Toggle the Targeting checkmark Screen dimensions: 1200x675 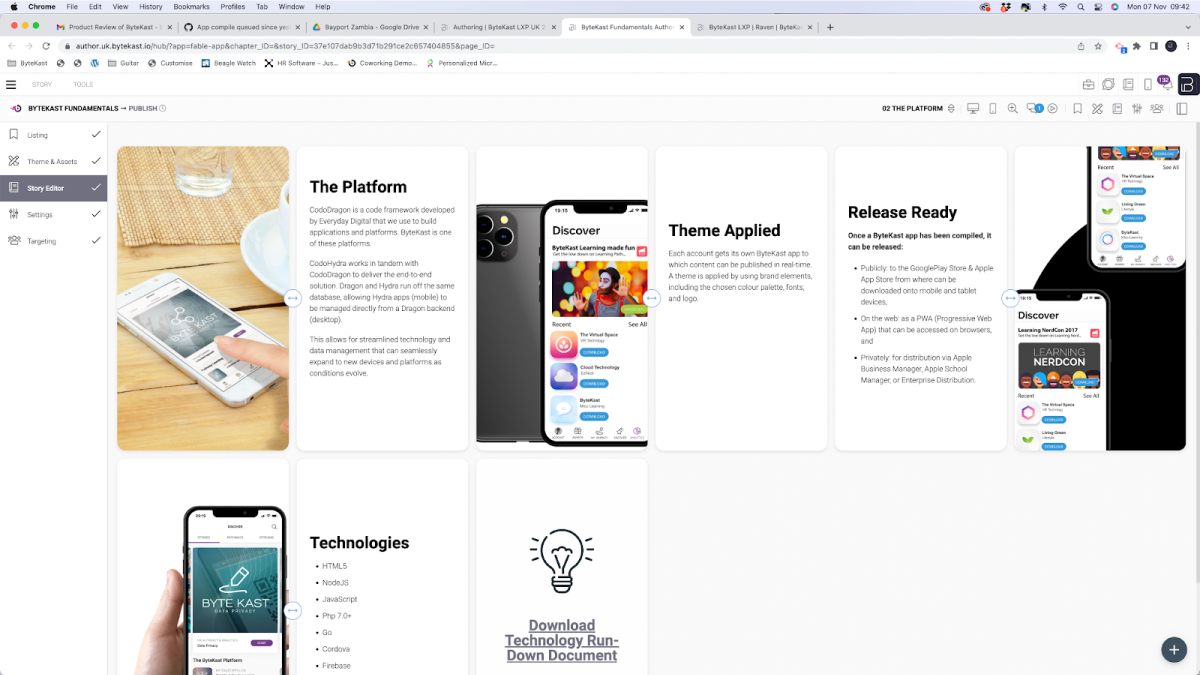[96, 240]
